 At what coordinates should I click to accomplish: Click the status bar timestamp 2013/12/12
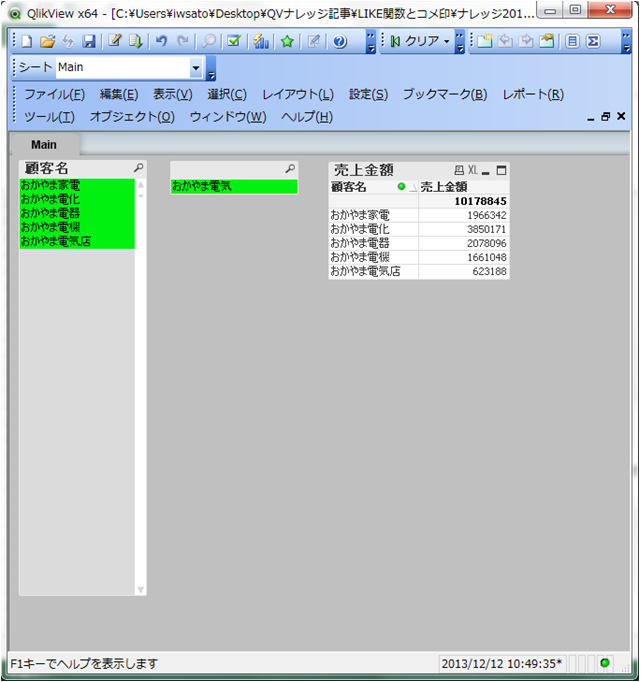point(502,664)
